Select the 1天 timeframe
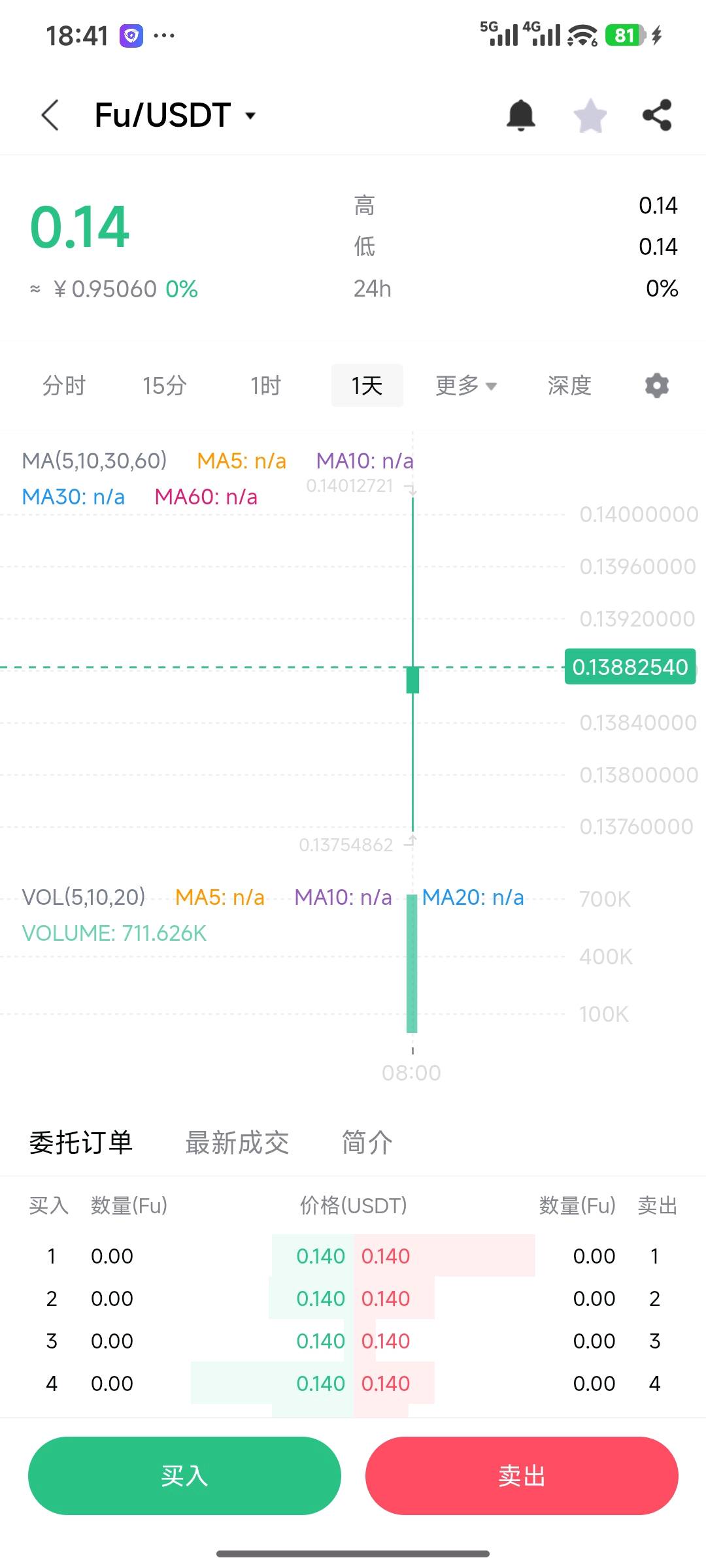 tap(367, 385)
